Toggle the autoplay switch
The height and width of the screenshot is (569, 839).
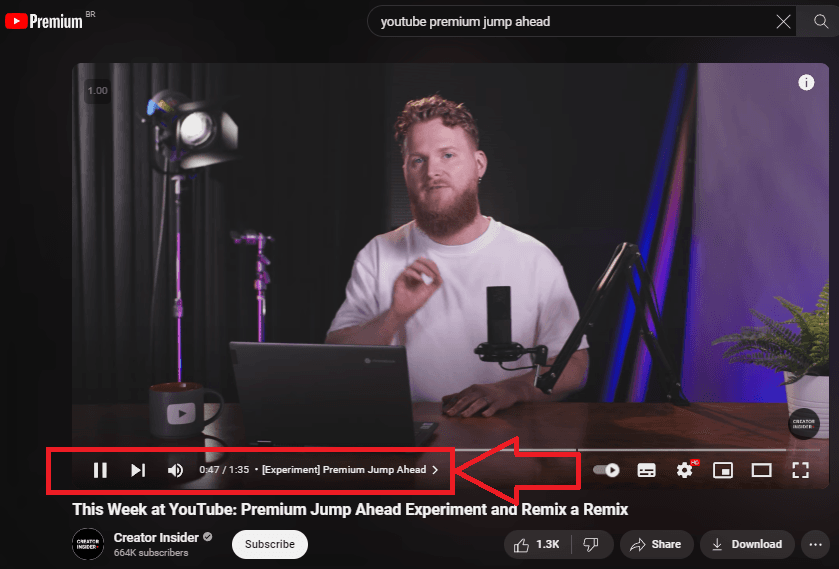tap(606, 470)
